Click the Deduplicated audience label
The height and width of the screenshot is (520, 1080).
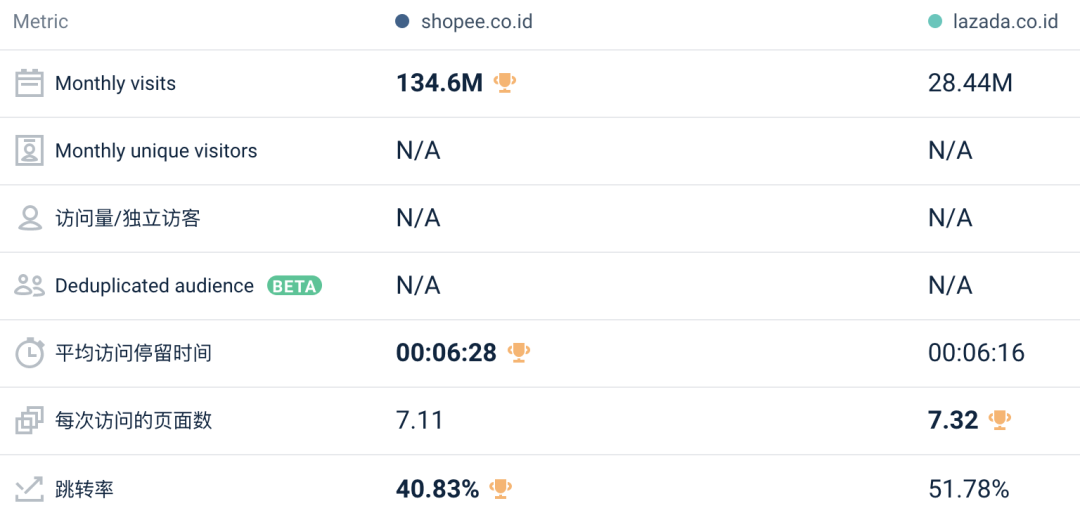[154, 286]
